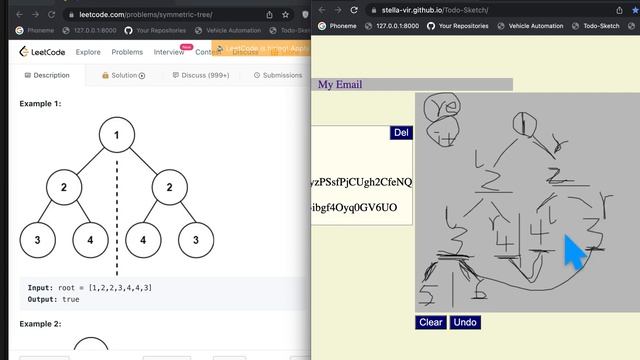Switch to the Solution tab

click(x=123, y=75)
